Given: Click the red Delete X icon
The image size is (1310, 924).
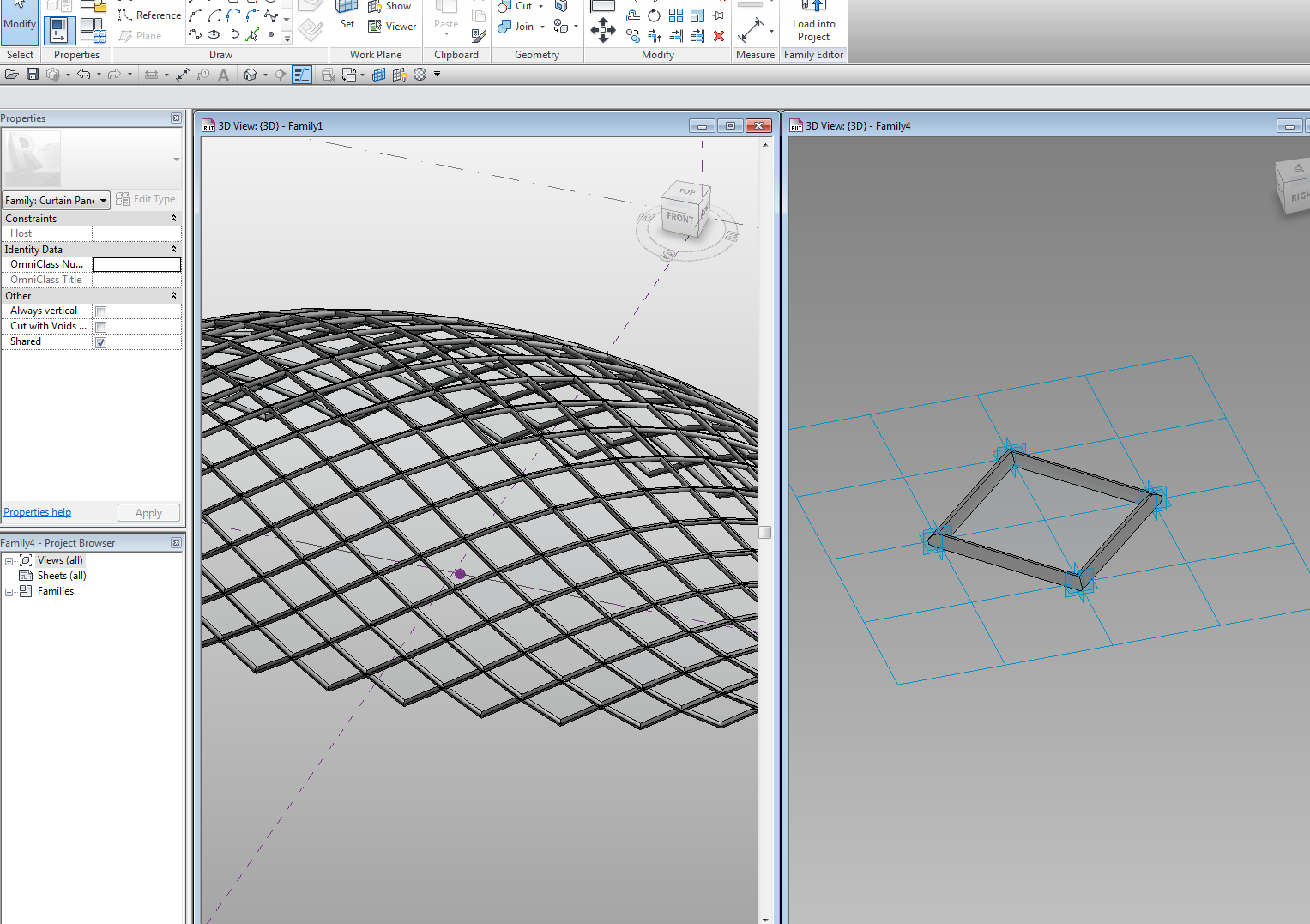Looking at the screenshot, I should coord(719,36).
